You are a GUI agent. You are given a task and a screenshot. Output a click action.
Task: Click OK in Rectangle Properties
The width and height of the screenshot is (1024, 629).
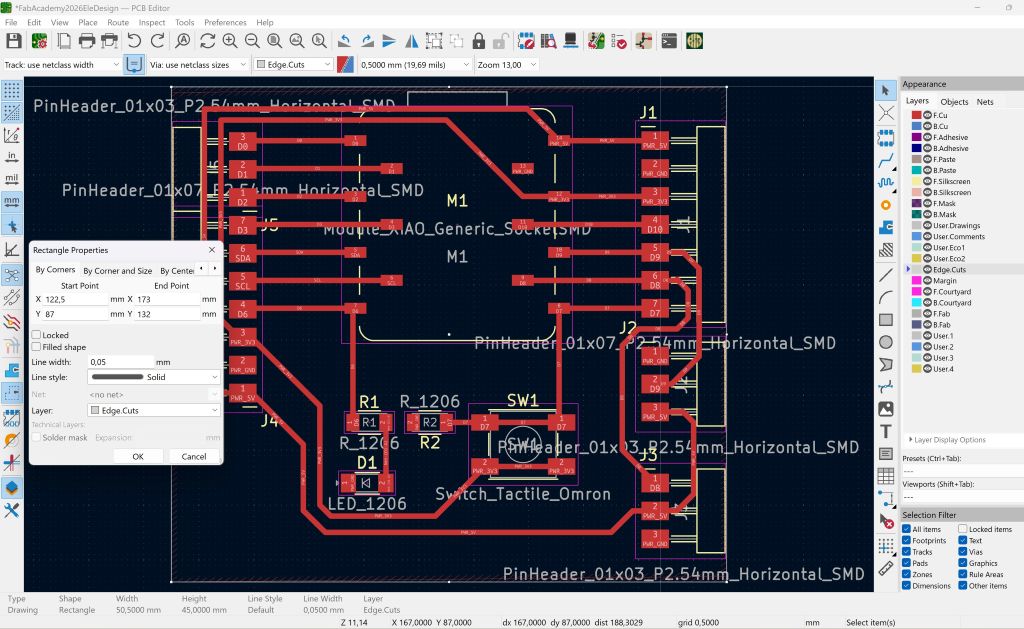(x=138, y=456)
